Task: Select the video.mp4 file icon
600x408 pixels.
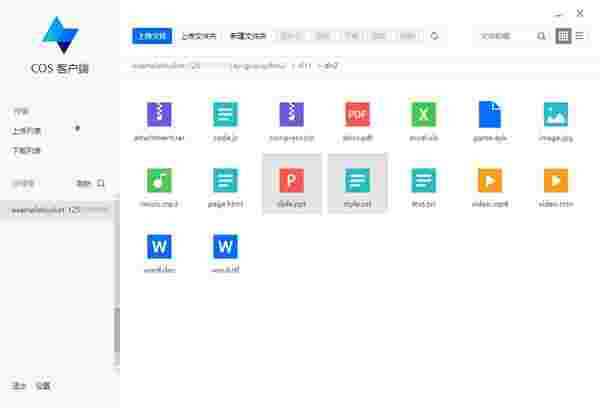Action: [x=490, y=180]
